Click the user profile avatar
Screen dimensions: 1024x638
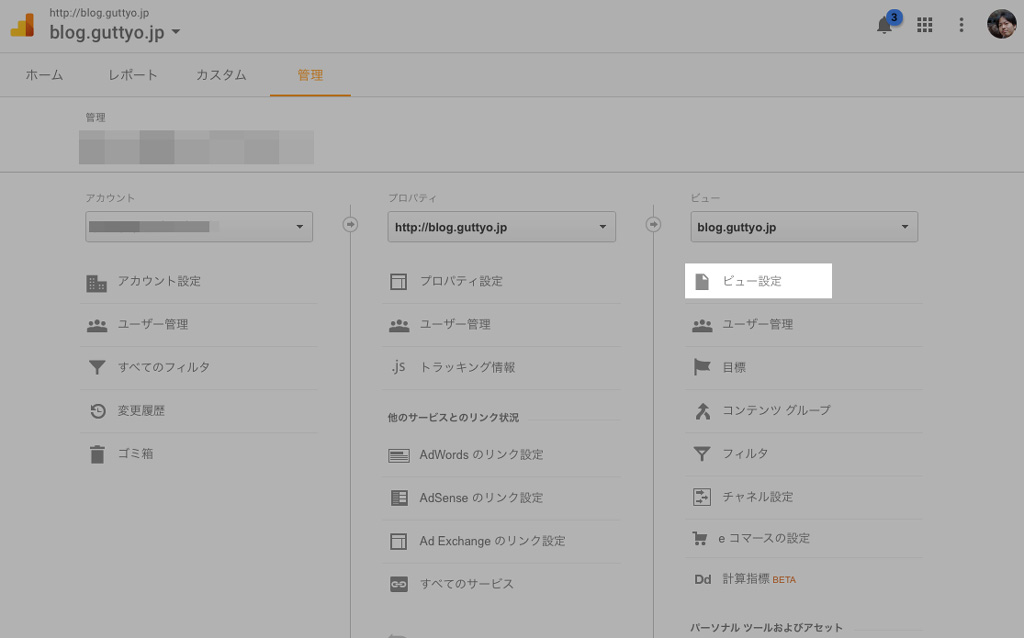pyautogui.click(x=1001, y=25)
